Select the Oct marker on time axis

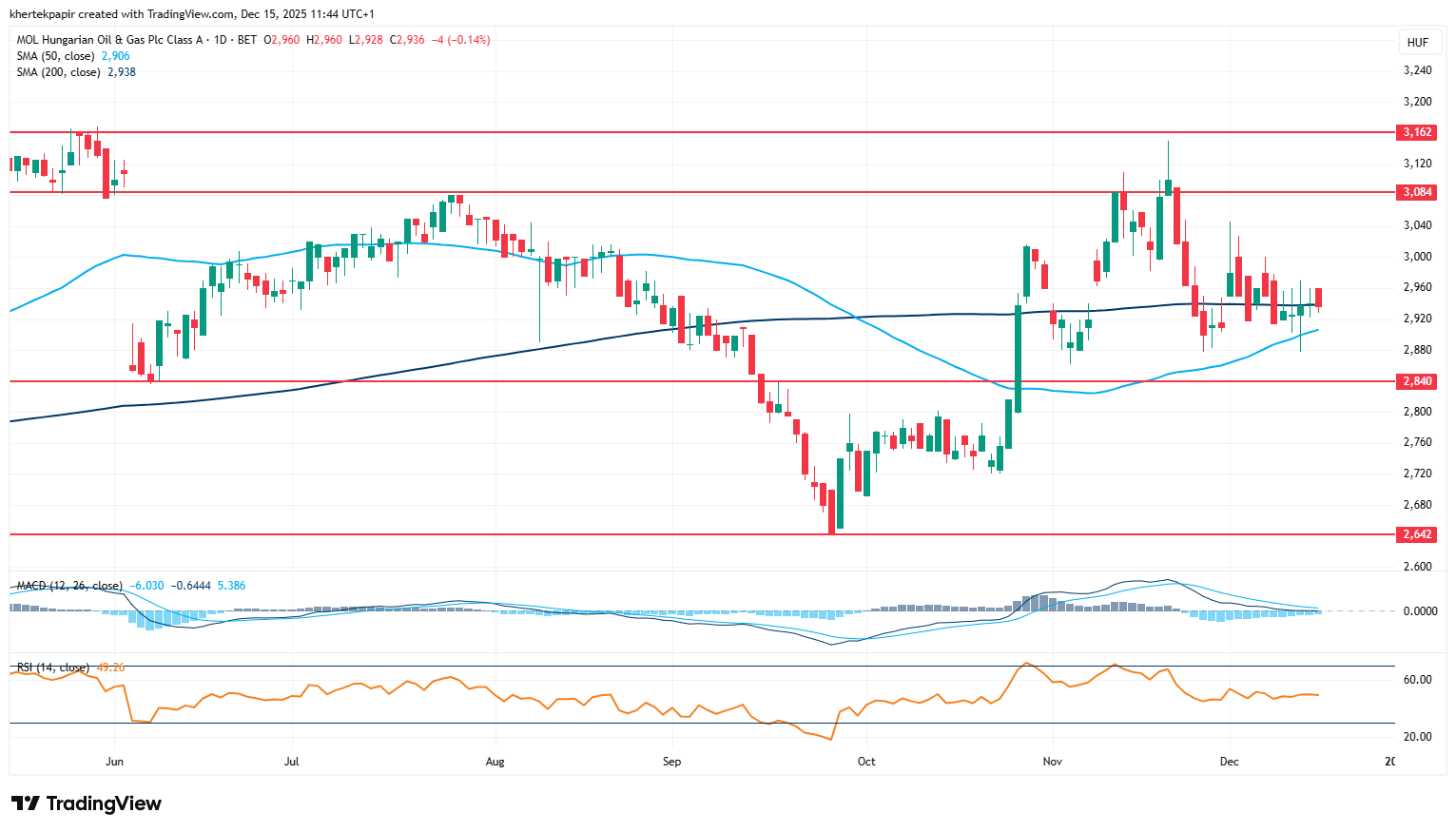866,762
